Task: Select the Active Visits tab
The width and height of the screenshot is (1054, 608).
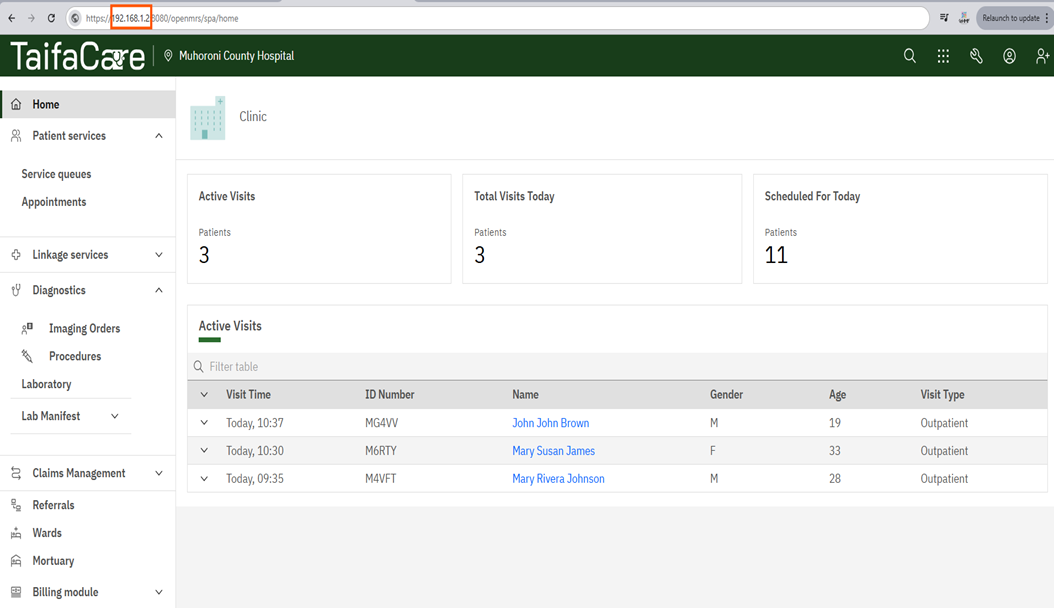Action: [230, 327]
